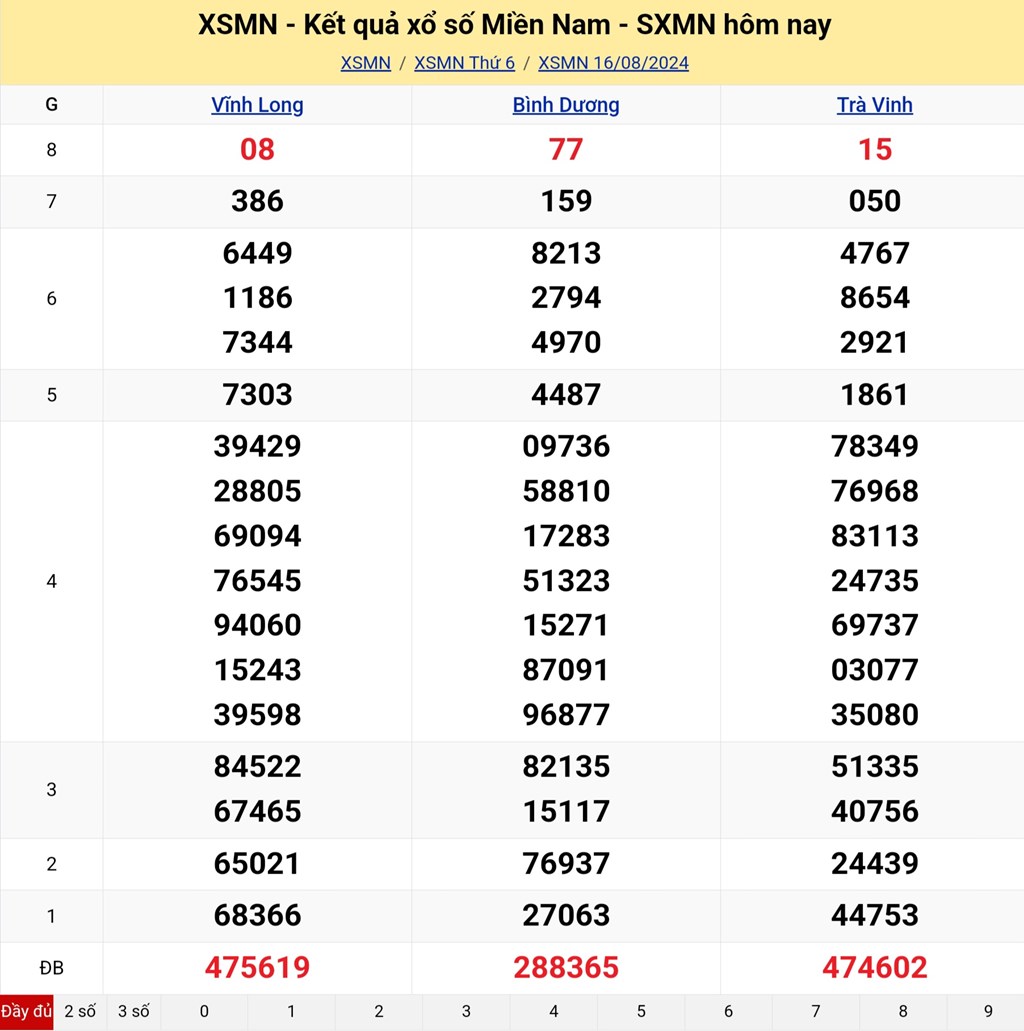The height and width of the screenshot is (1031, 1024).
Task: Filter results by digit 1
Action: pos(291,1011)
